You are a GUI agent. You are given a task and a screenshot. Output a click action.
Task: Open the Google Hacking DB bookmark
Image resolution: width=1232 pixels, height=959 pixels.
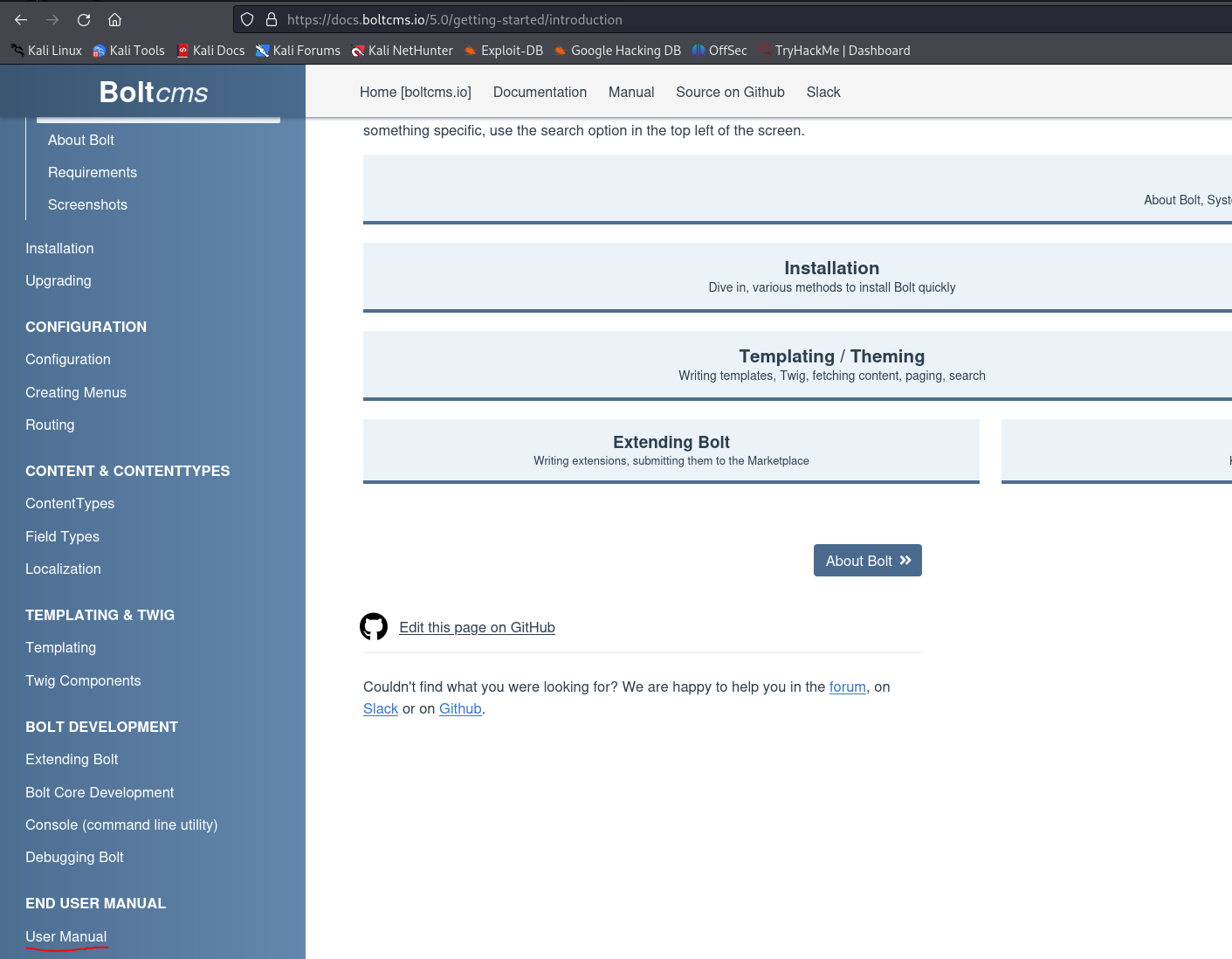pyautogui.click(x=616, y=51)
